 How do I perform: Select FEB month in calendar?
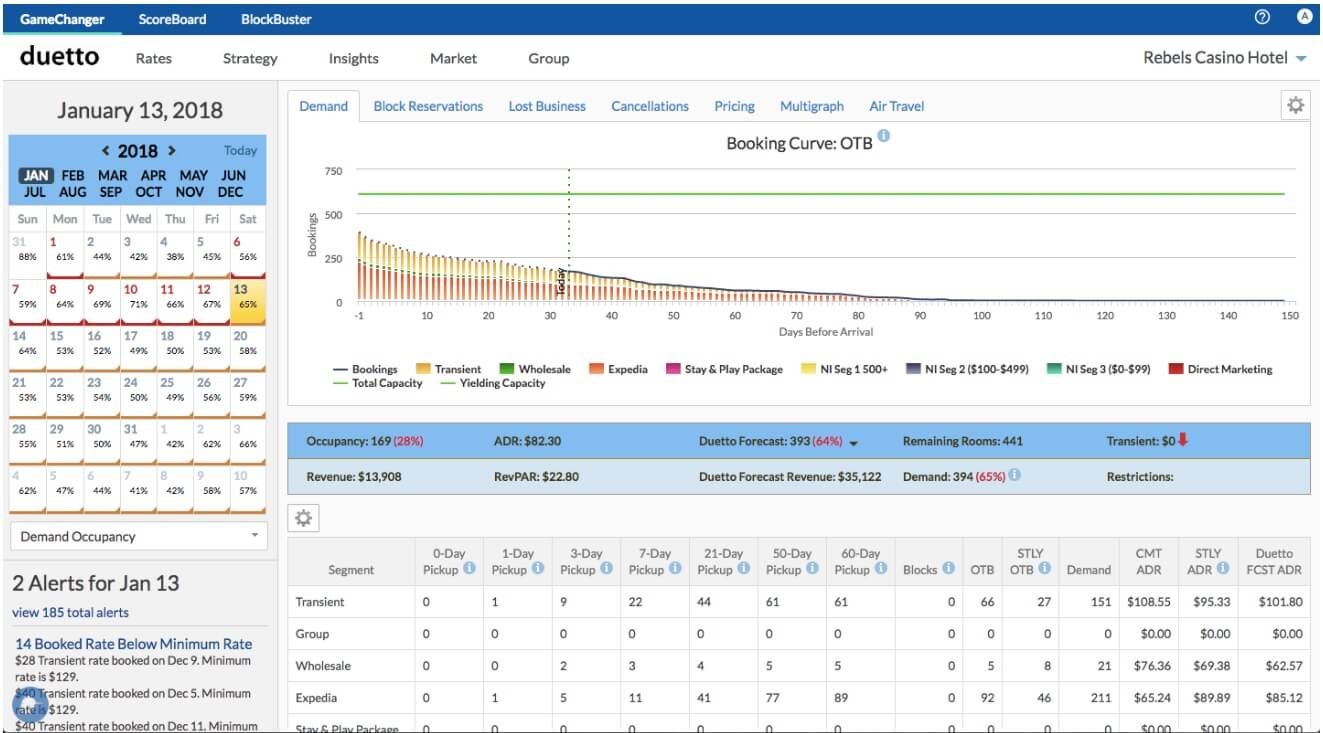coord(73,175)
